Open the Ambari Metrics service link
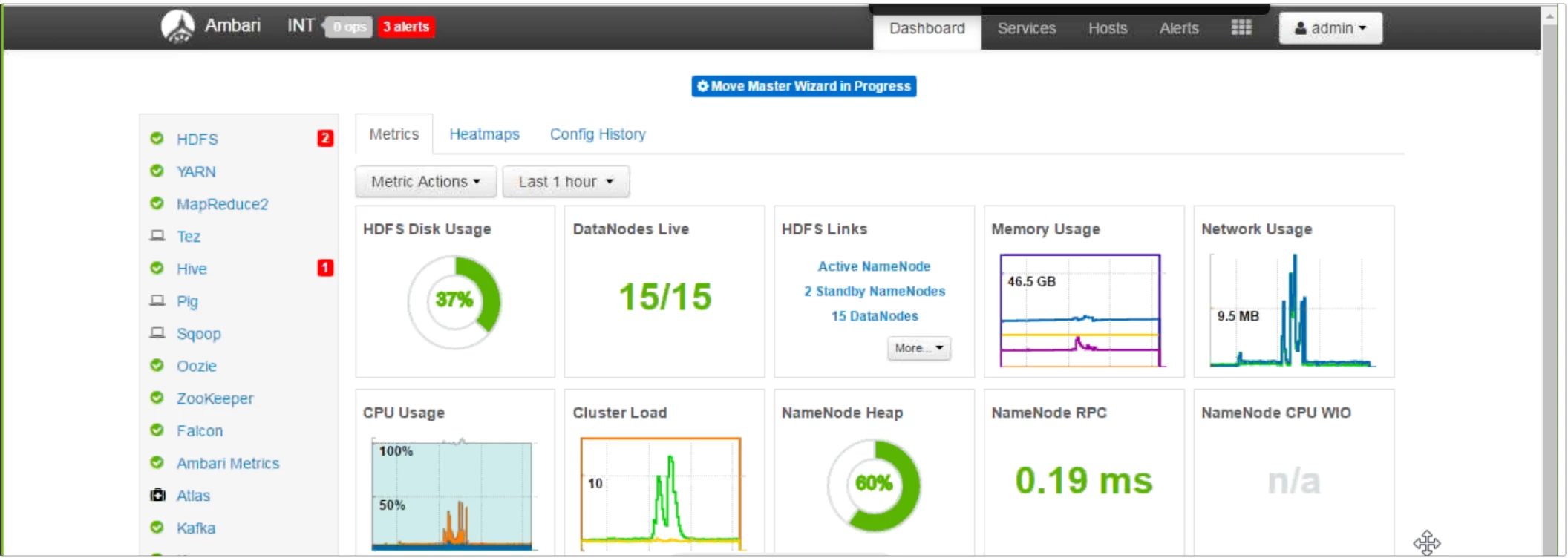1568x558 pixels. 228,463
